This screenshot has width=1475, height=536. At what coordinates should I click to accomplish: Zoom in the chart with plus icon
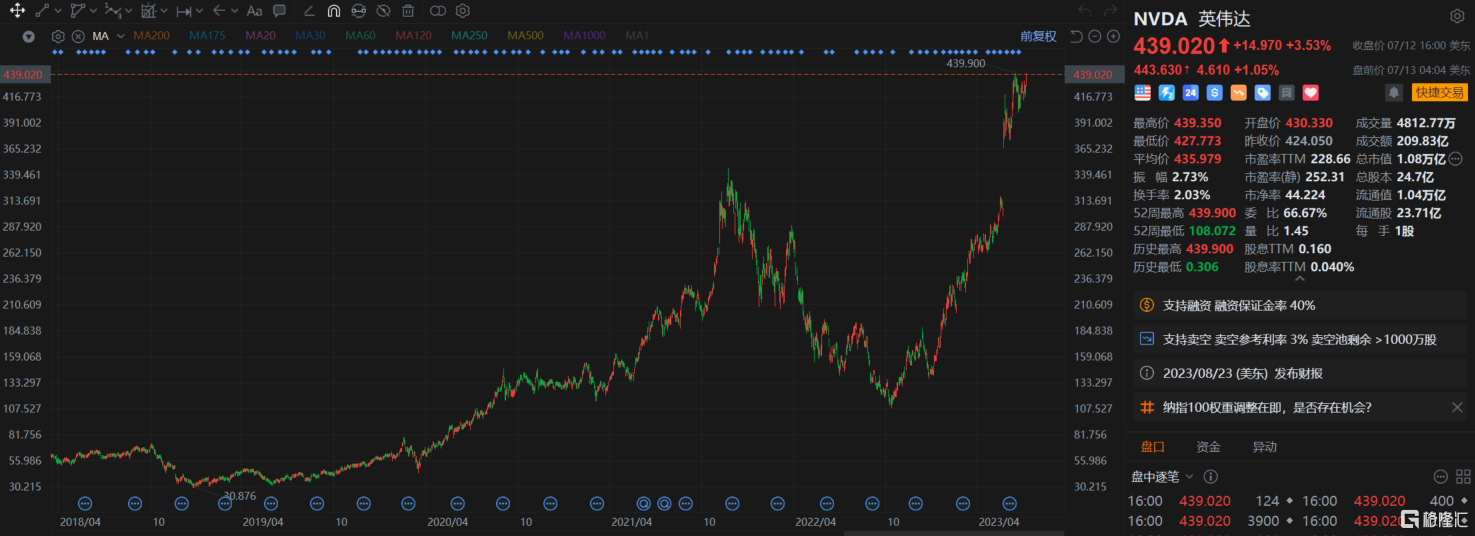click(1113, 36)
